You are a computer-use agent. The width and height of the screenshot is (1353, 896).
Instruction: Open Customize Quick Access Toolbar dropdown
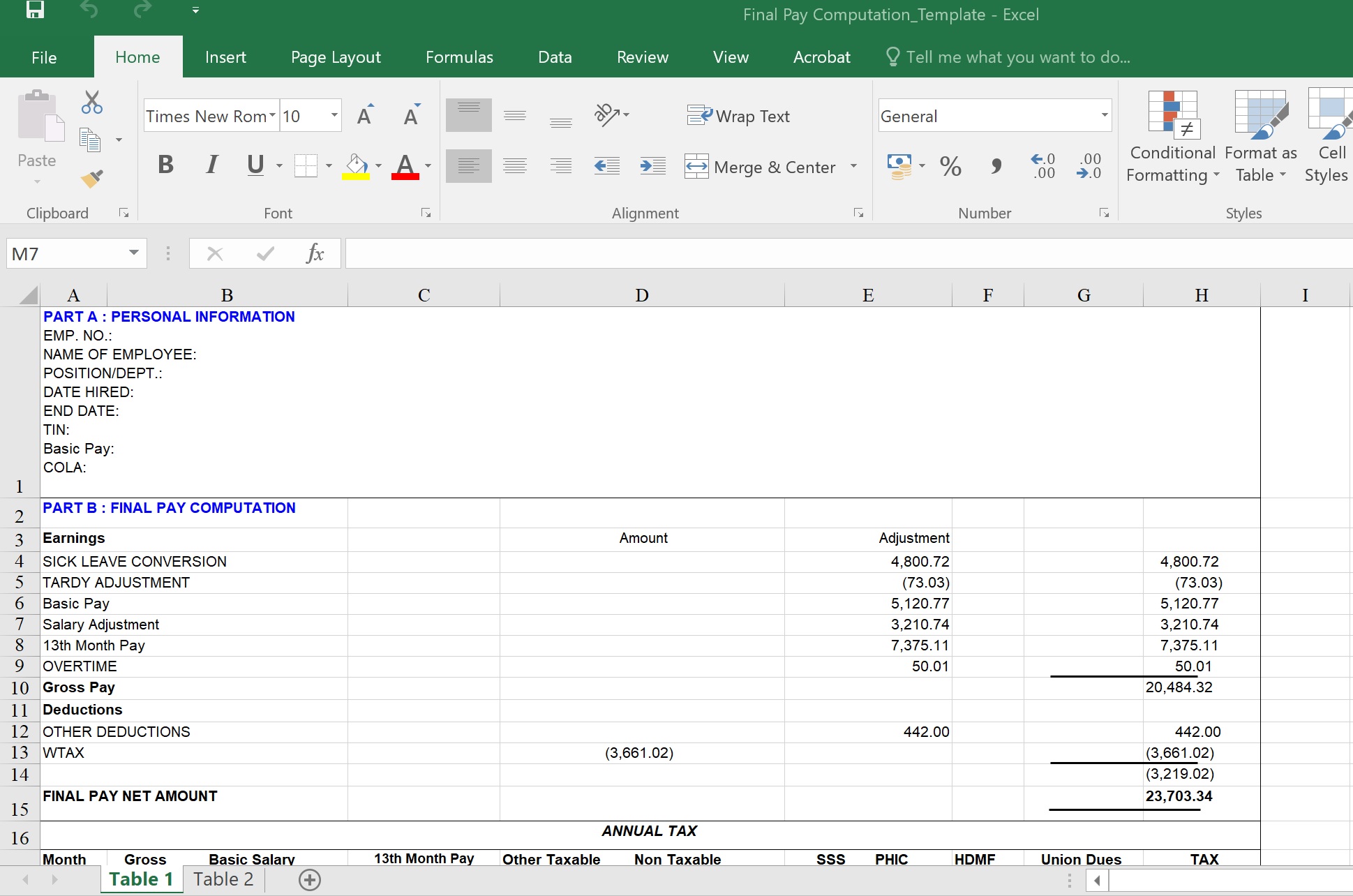[195, 10]
